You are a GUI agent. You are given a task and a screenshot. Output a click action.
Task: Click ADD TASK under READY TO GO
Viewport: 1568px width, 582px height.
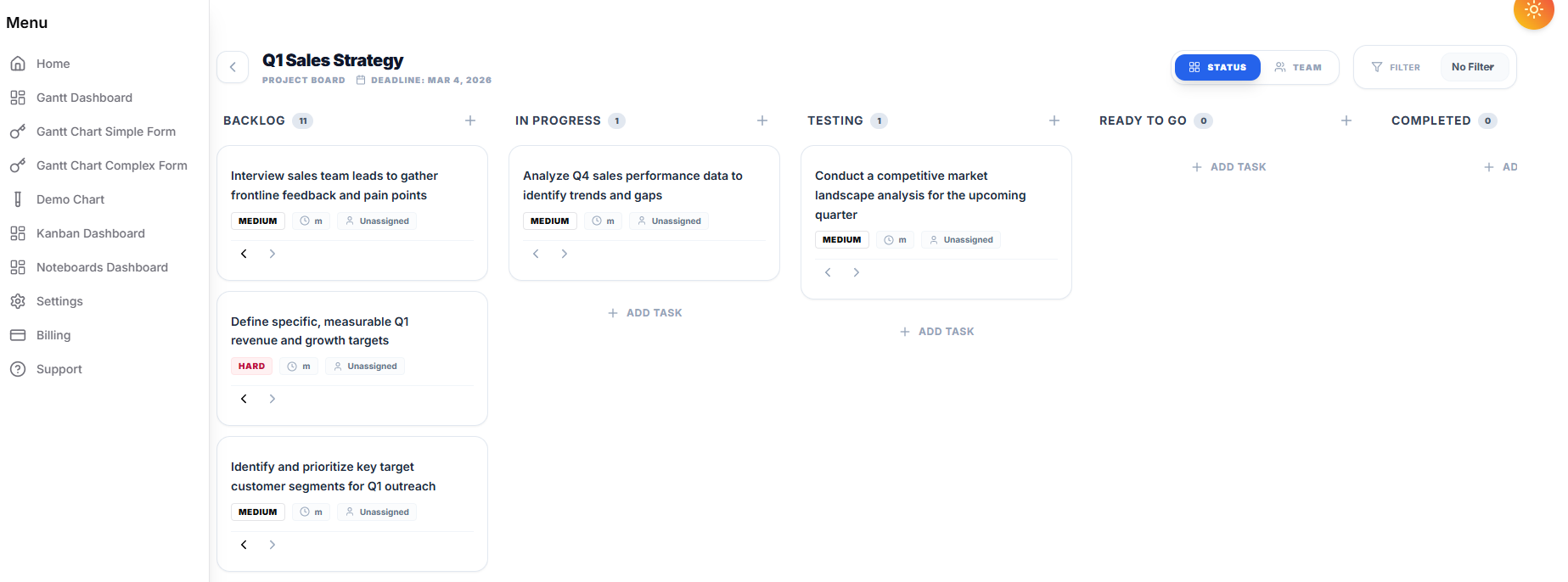click(x=1228, y=166)
